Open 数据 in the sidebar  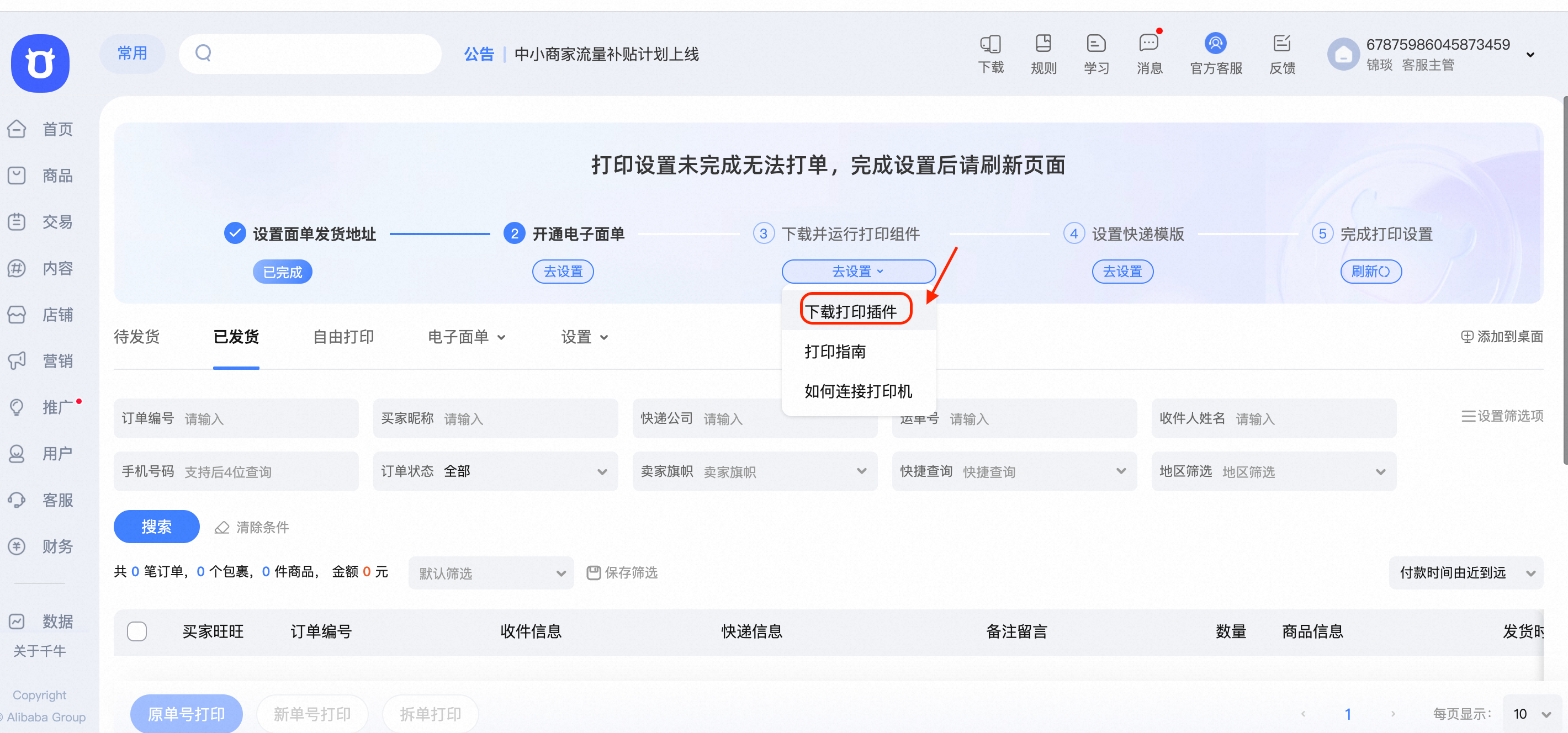(40, 621)
